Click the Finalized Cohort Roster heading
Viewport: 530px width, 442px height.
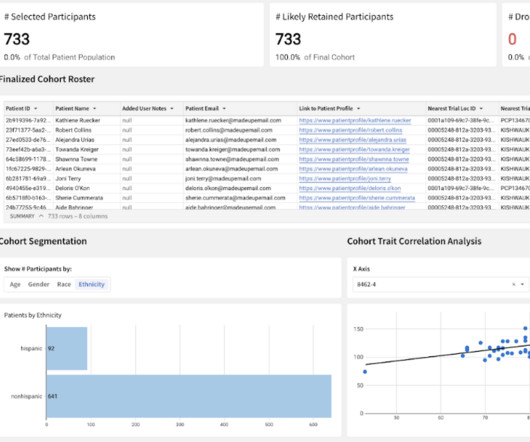[x=47, y=79]
